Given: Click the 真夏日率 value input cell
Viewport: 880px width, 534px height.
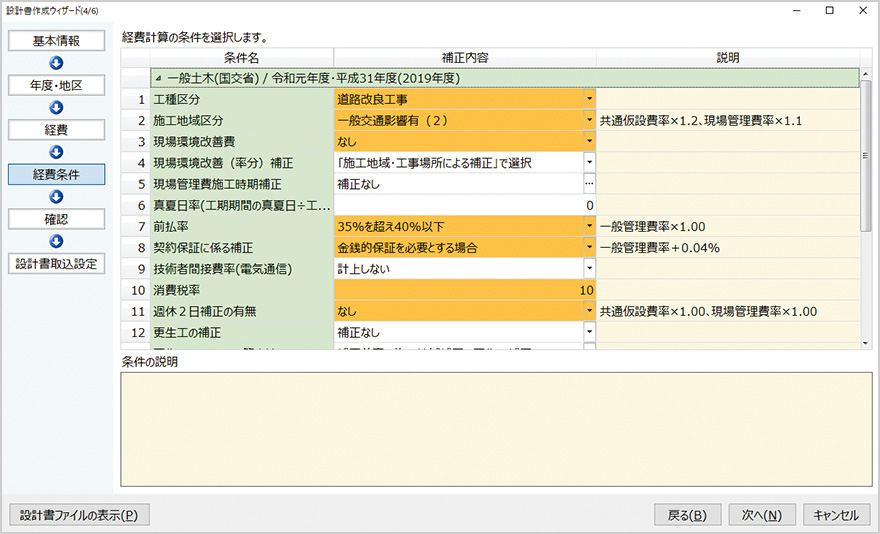Looking at the screenshot, I should click(465, 205).
